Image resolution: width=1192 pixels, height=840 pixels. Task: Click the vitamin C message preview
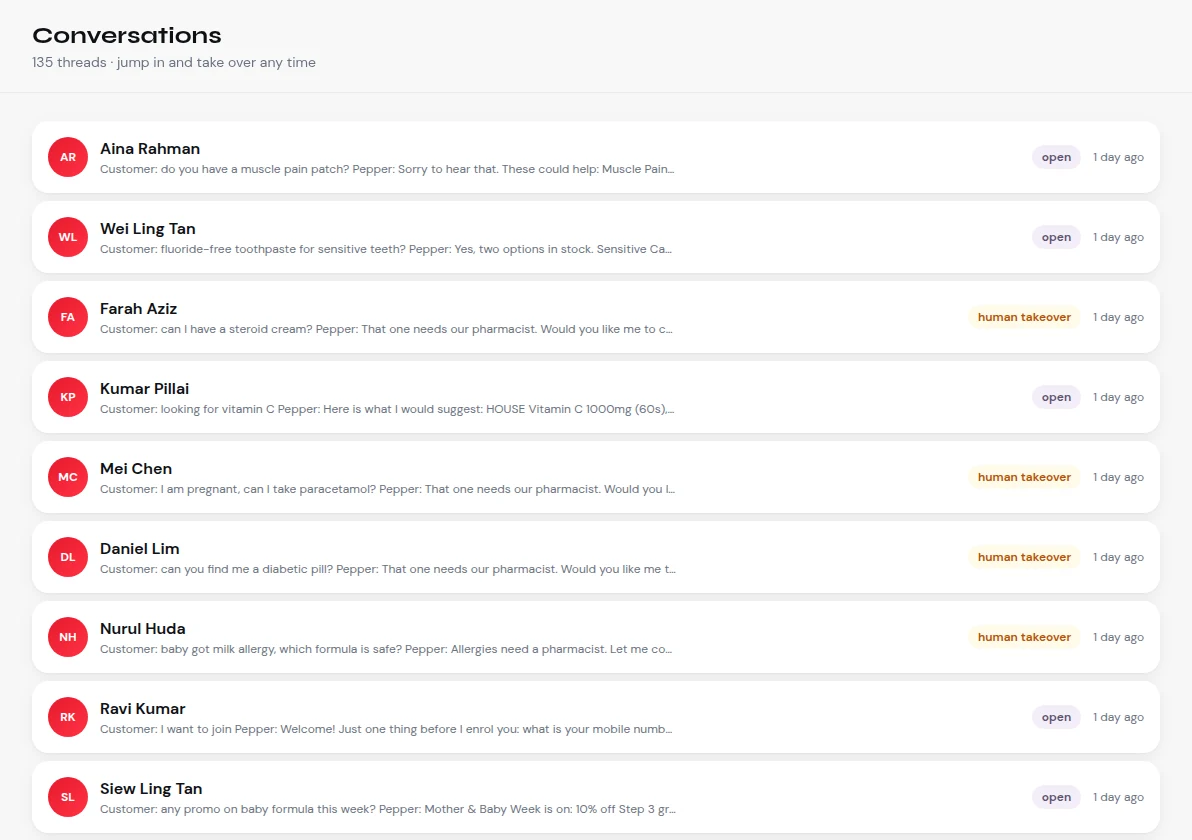point(387,409)
